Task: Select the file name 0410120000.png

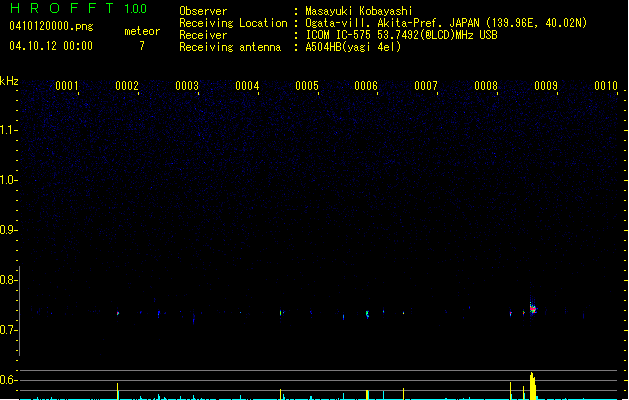Action: (51, 26)
